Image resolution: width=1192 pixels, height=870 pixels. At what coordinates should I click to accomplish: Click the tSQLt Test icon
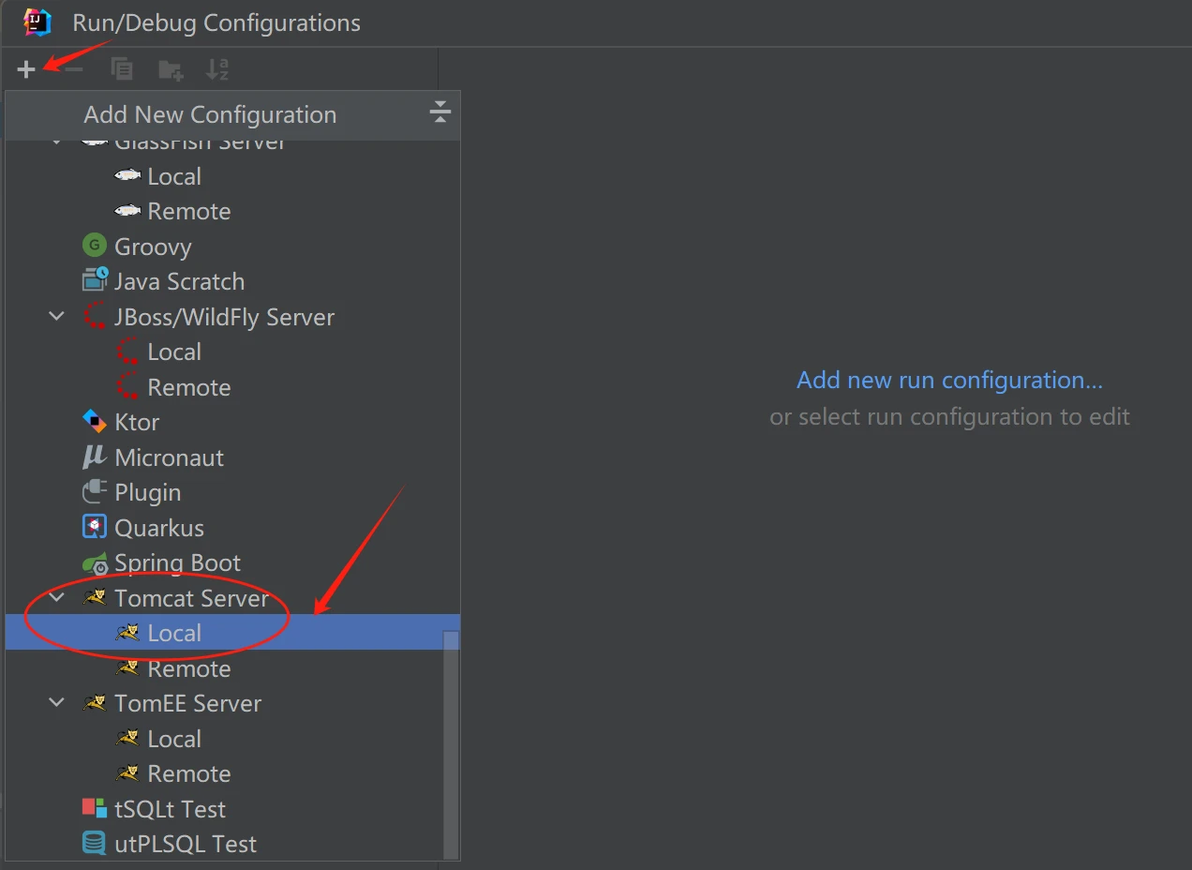94,808
